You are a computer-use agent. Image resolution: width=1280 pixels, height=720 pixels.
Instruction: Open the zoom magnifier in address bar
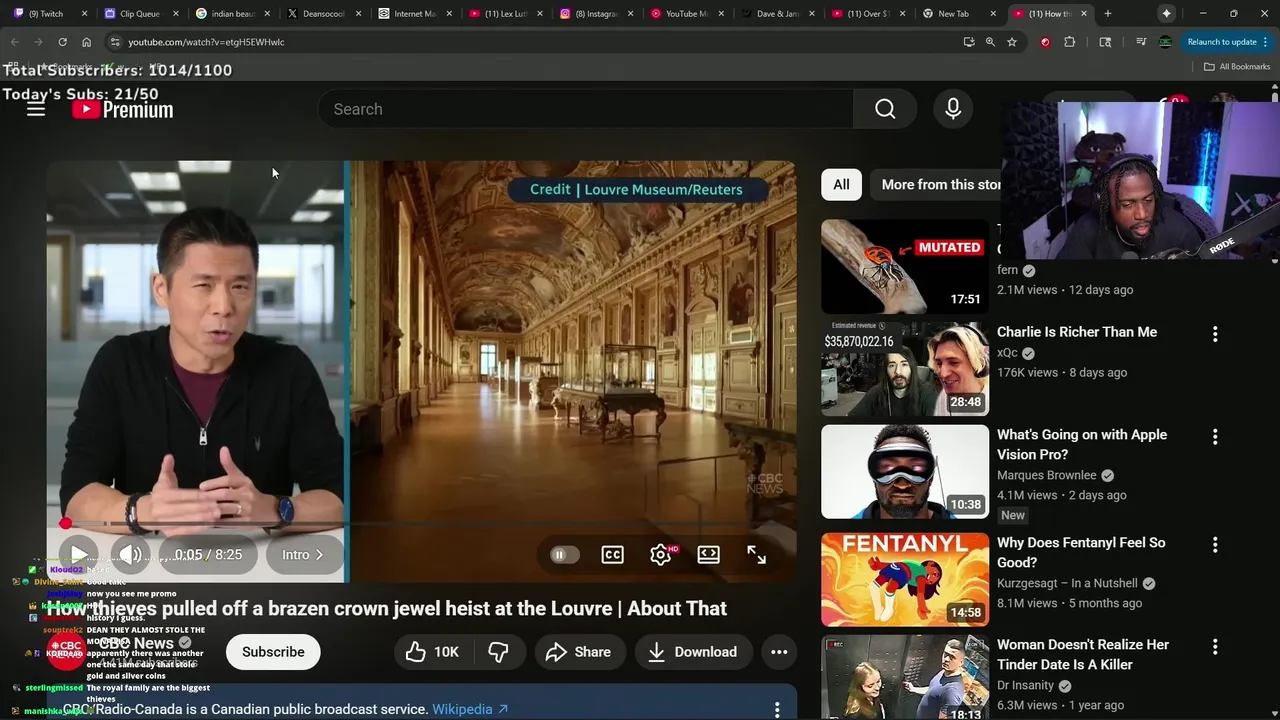[x=990, y=42]
